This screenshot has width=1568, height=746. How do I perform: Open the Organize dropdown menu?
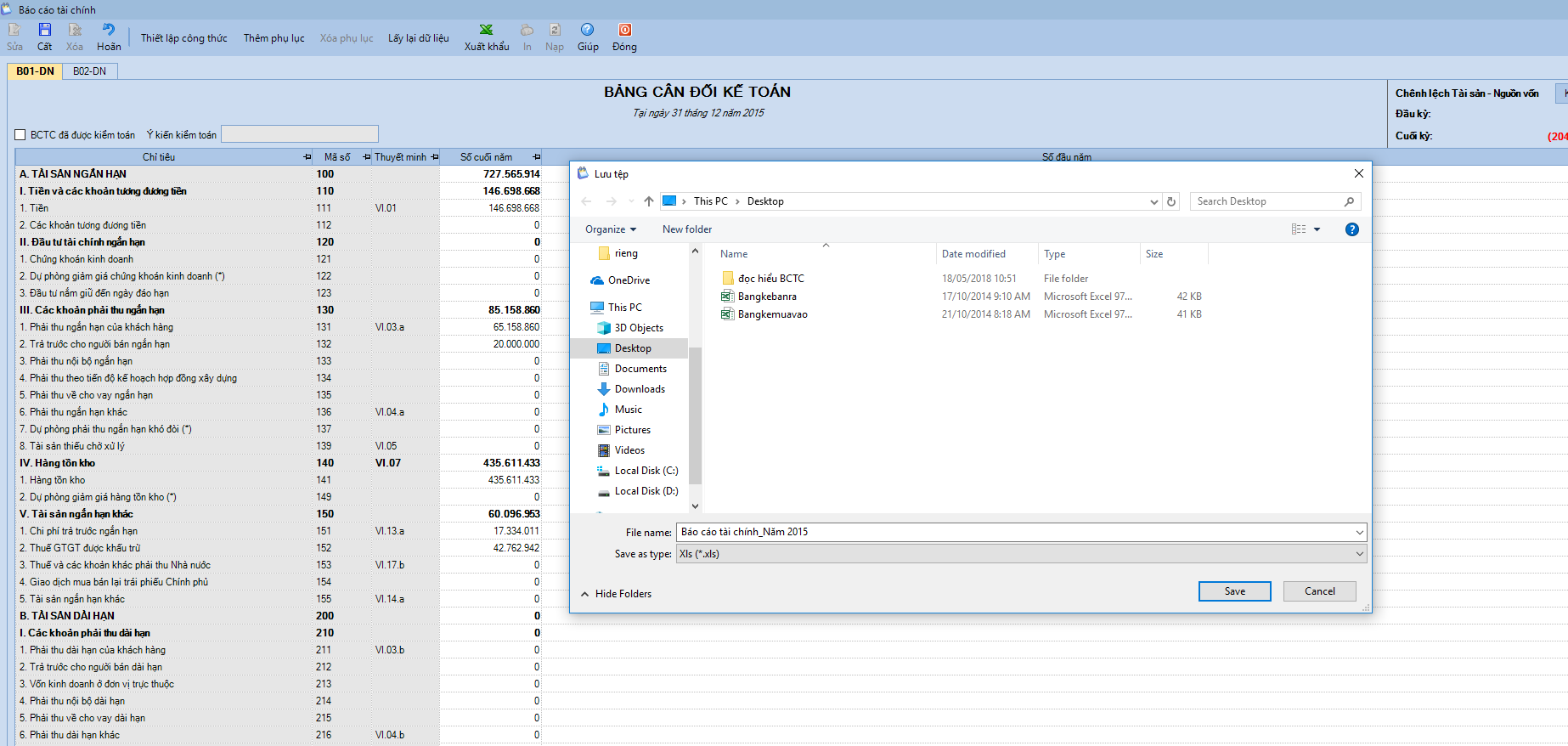pos(611,229)
